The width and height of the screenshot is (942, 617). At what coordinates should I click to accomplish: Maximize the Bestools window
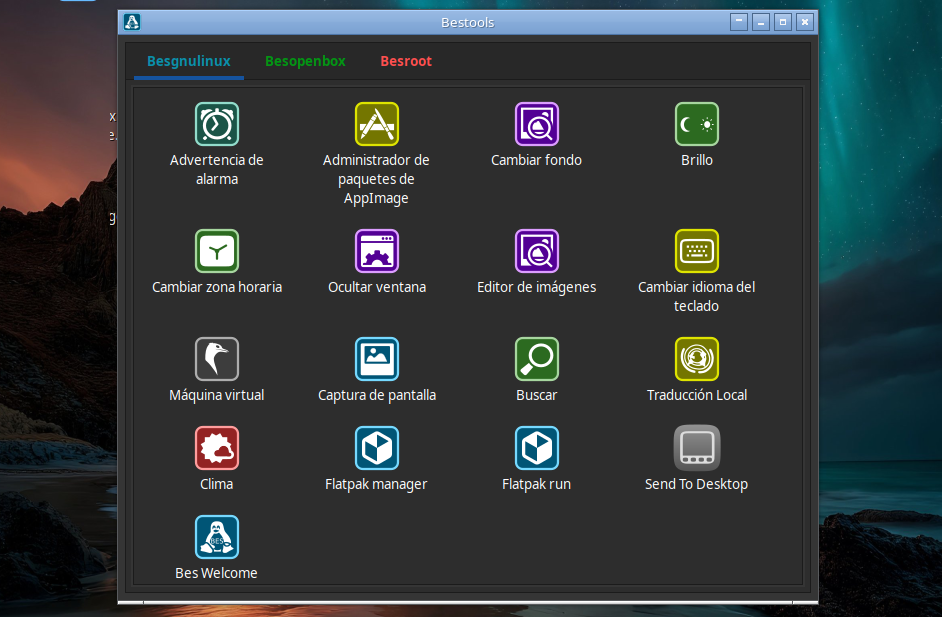click(783, 22)
